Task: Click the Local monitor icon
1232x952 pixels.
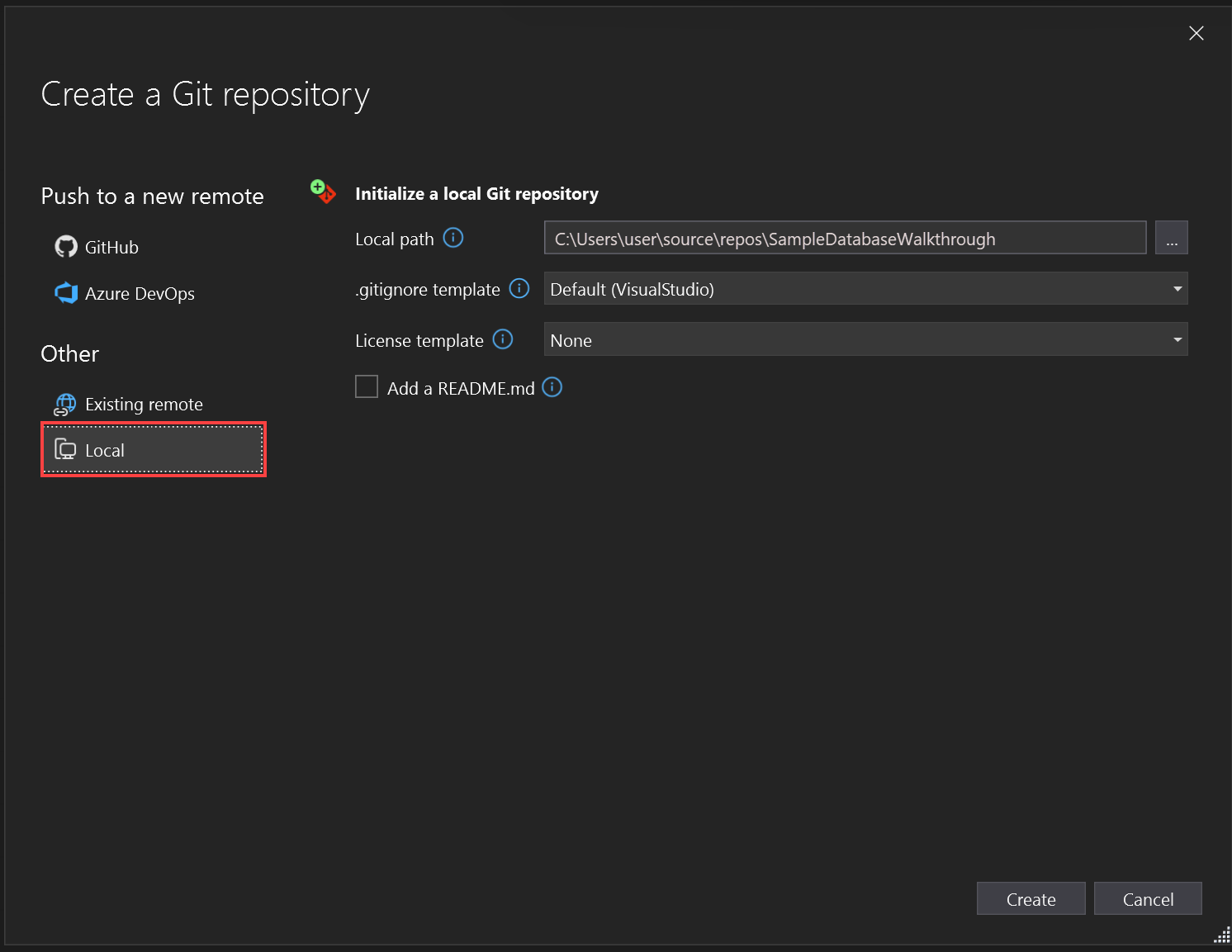Action: coord(65,449)
